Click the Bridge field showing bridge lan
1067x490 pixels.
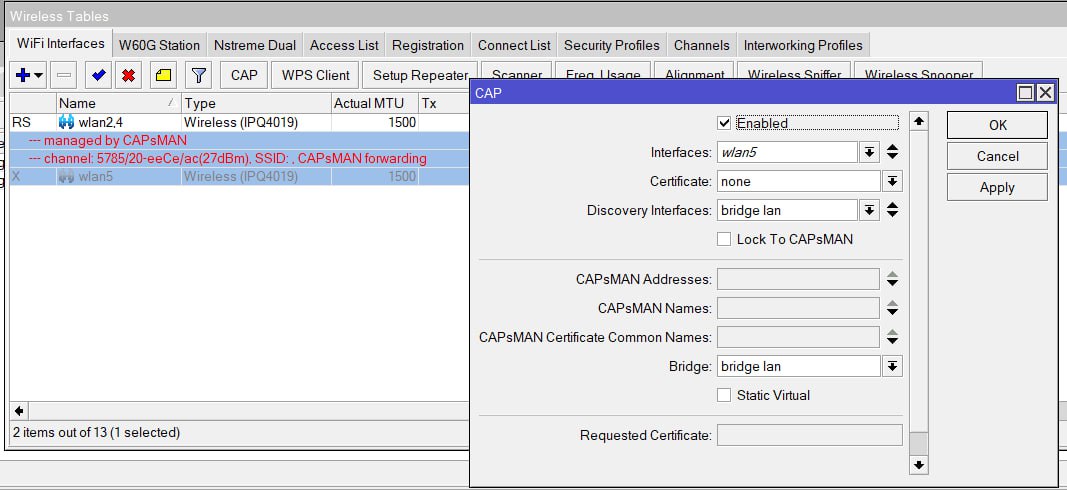click(x=799, y=366)
